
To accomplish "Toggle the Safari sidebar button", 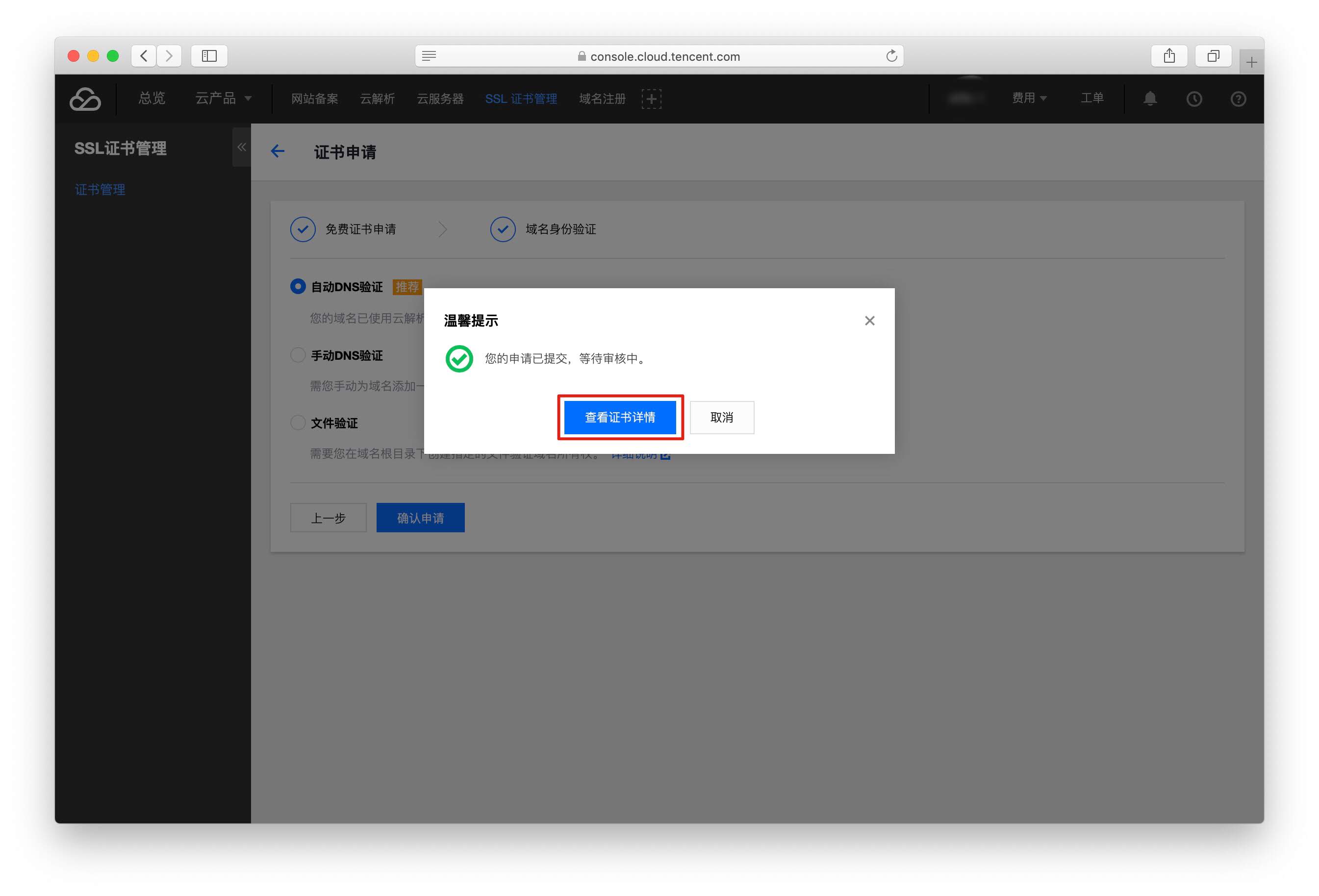I will click(209, 55).
